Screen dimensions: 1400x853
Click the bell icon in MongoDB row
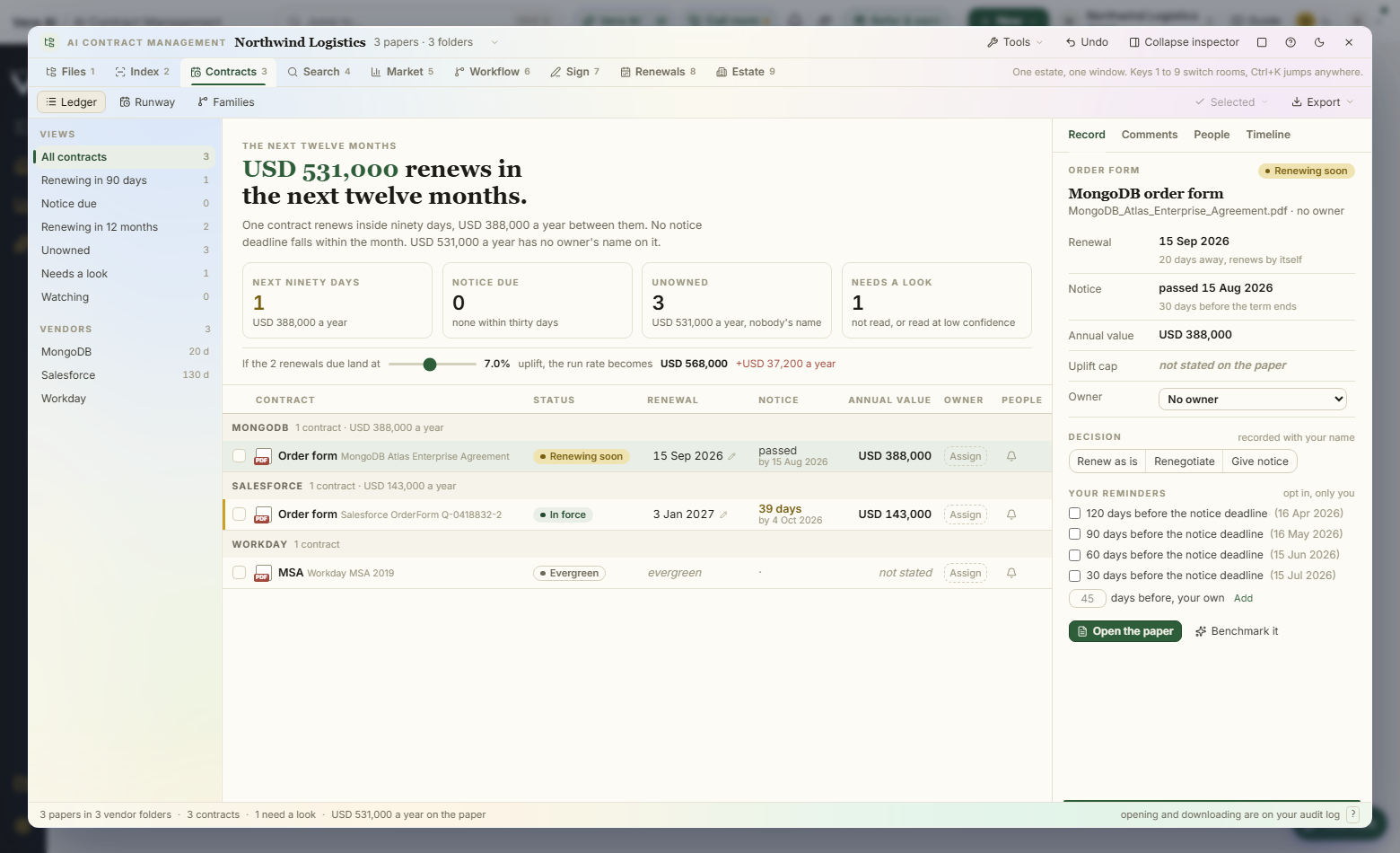[1011, 456]
